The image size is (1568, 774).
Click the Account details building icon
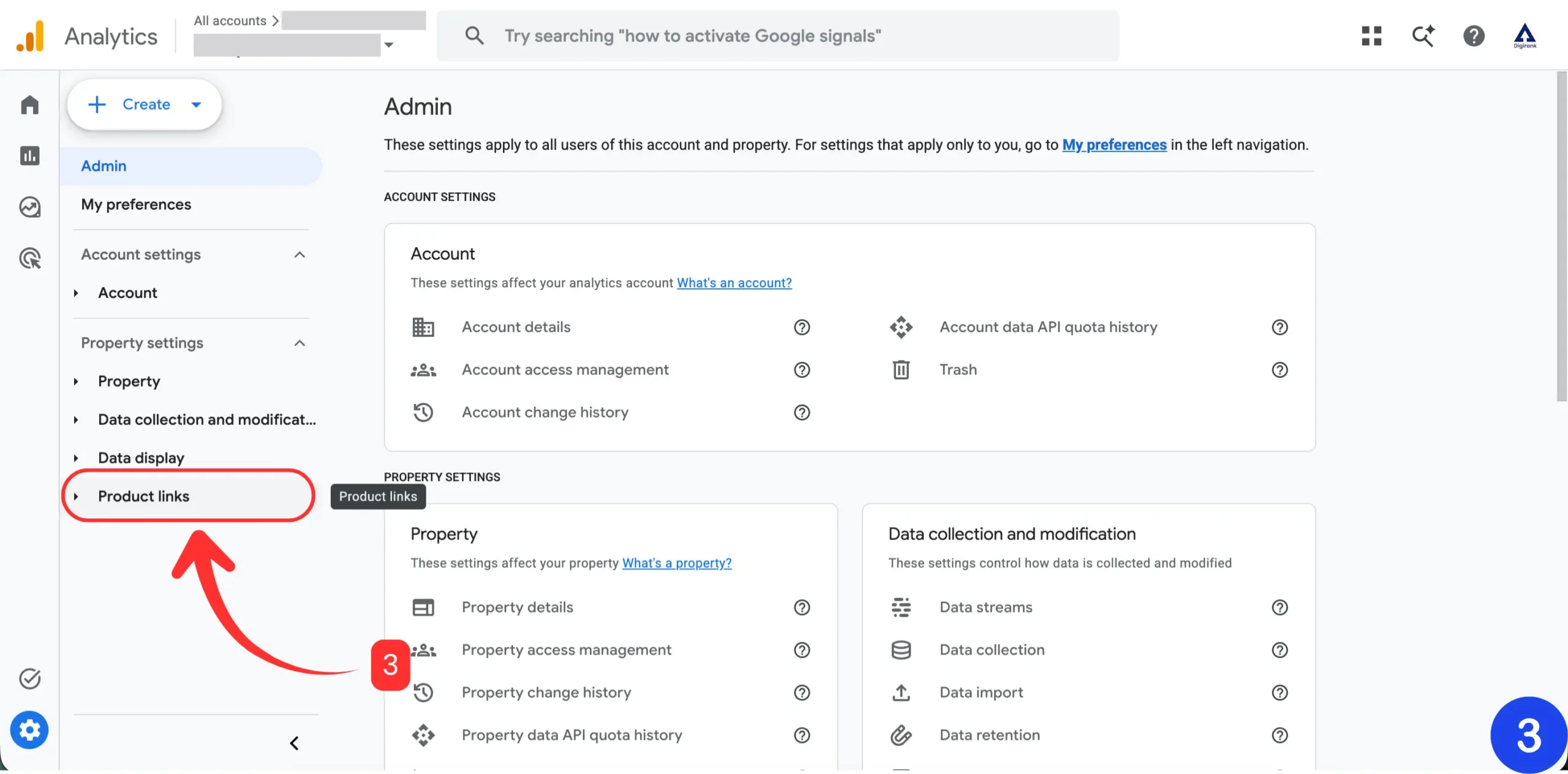(x=423, y=327)
